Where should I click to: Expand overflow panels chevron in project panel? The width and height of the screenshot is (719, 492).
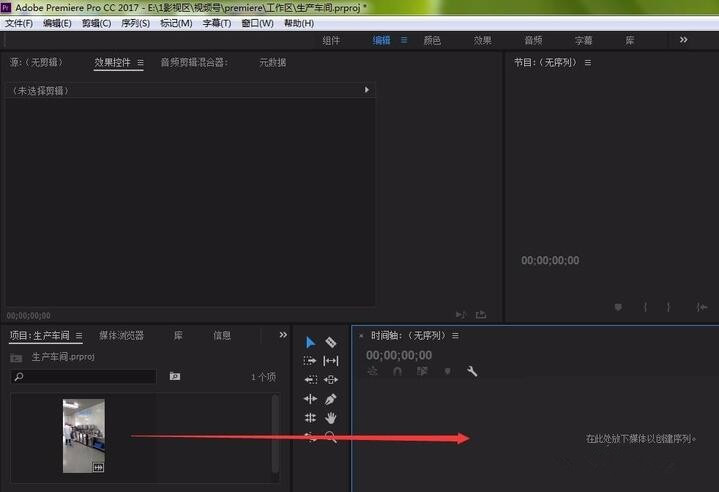click(283, 335)
